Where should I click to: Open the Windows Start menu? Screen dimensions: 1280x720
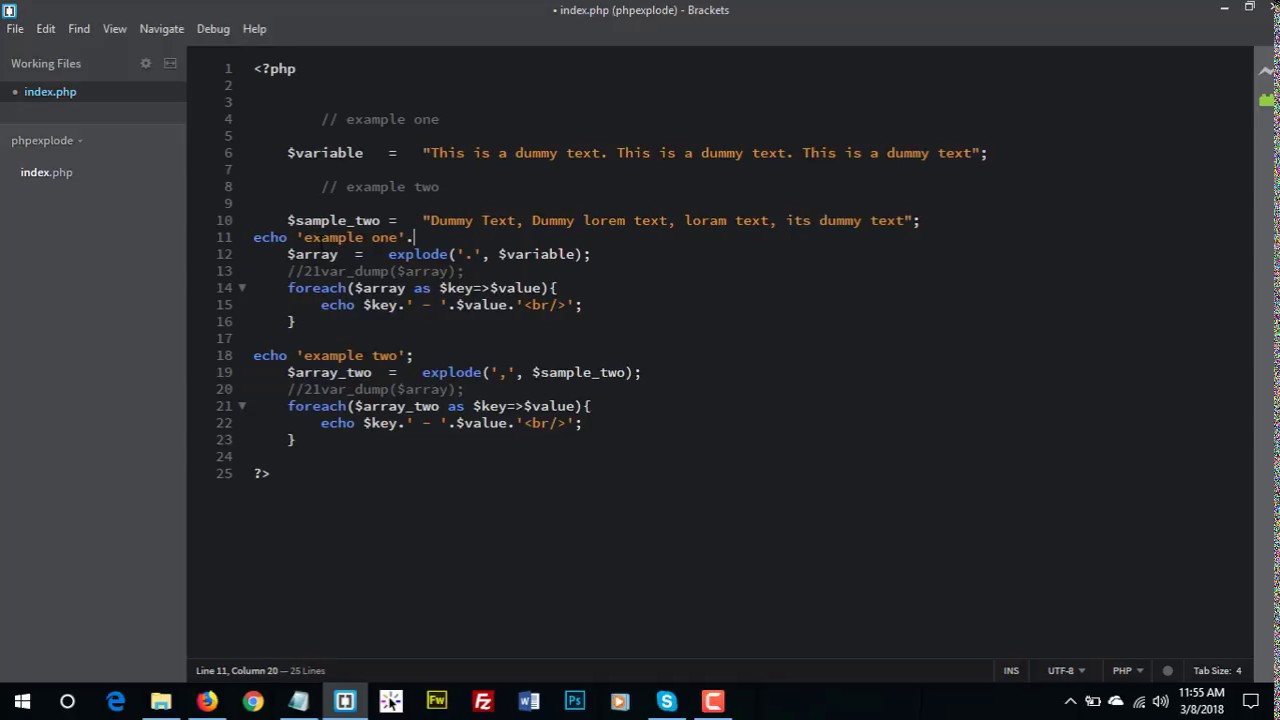point(22,701)
